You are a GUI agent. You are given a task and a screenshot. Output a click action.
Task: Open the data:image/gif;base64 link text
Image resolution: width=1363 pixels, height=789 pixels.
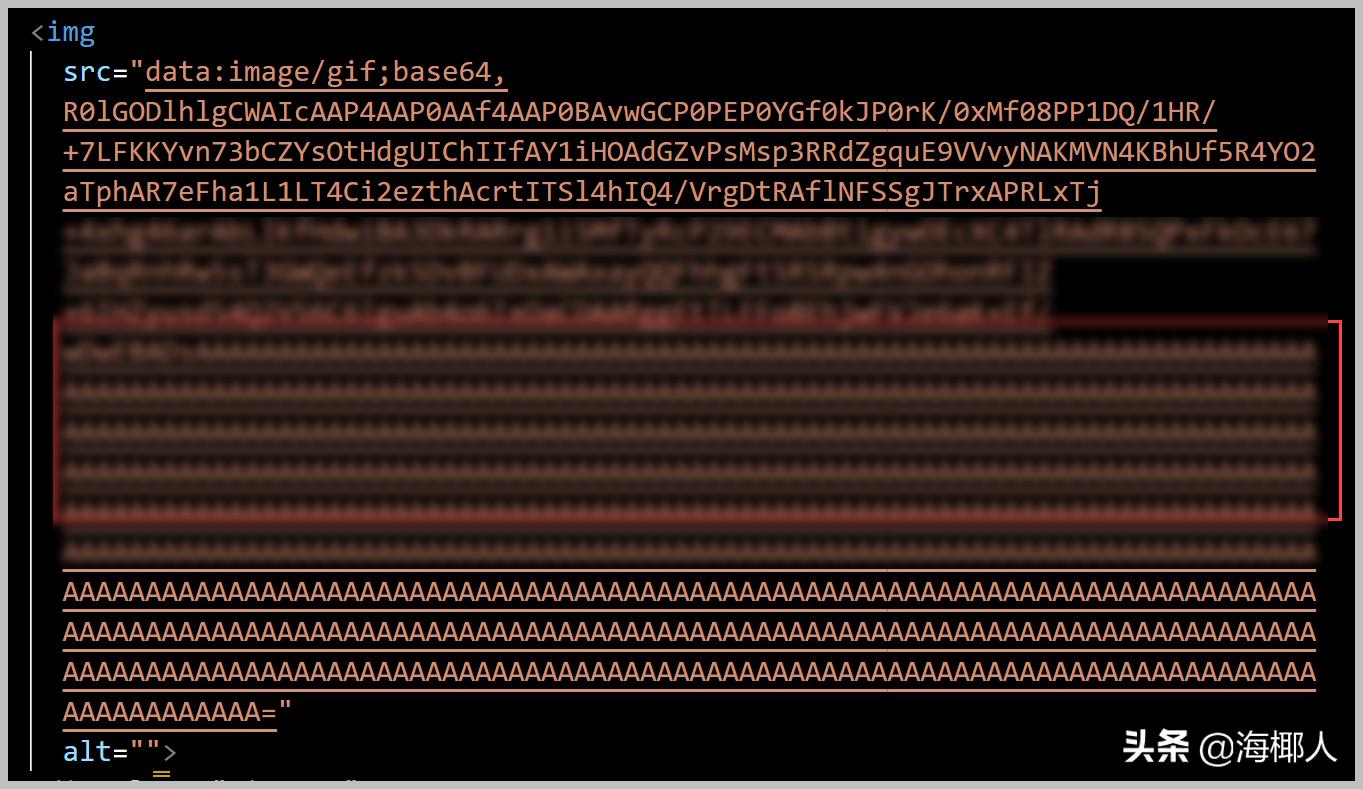pyautogui.click(x=327, y=73)
